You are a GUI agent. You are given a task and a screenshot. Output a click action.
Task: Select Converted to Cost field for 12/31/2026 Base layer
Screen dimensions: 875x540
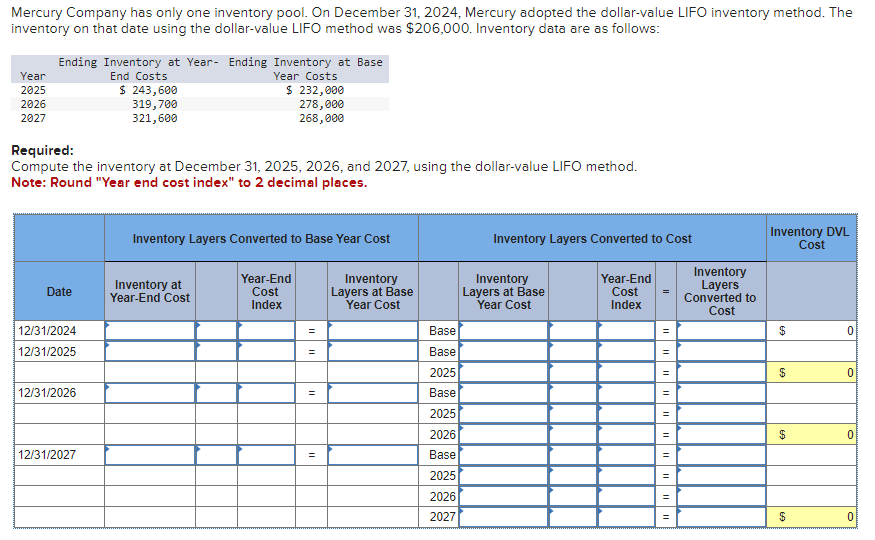click(x=721, y=393)
